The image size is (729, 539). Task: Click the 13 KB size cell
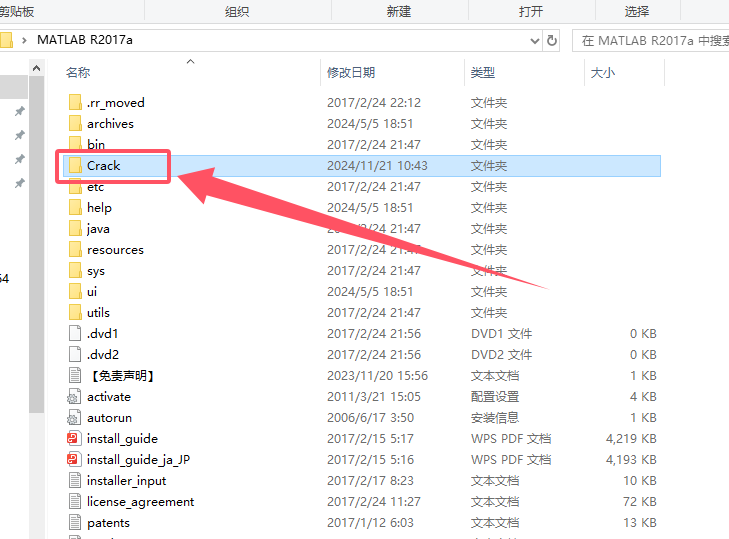pos(640,523)
